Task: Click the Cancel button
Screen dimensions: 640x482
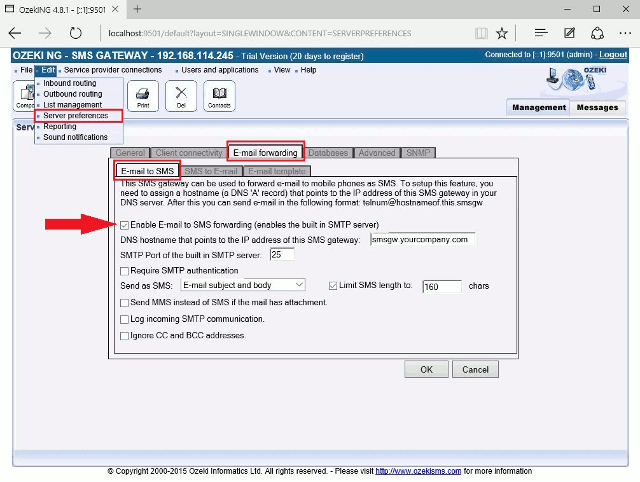Action: (475, 369)
